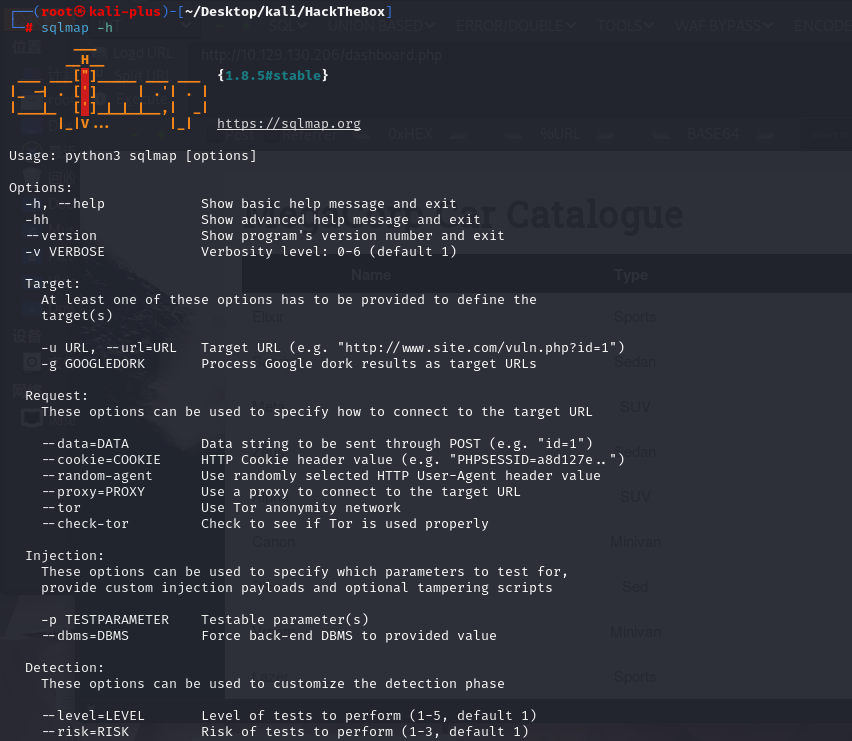Click the '-v VERBOSE' option

point(65,252)
